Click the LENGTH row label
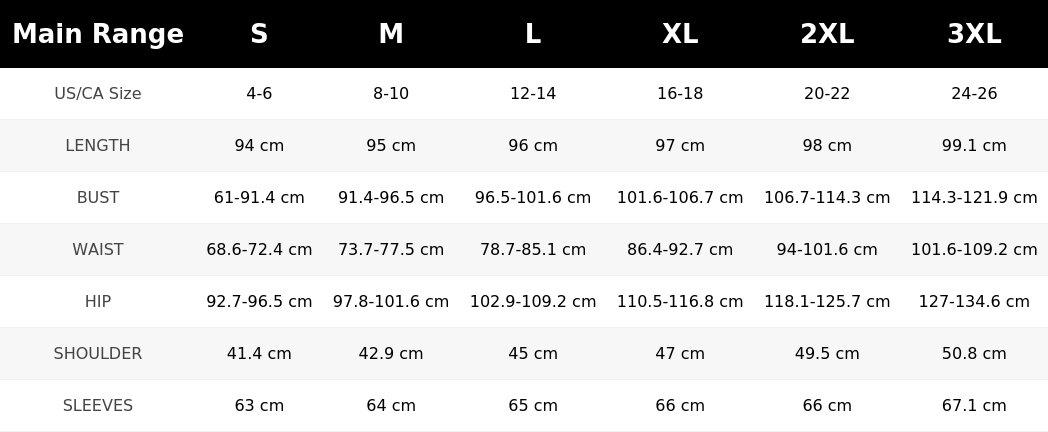 (98, 146)
